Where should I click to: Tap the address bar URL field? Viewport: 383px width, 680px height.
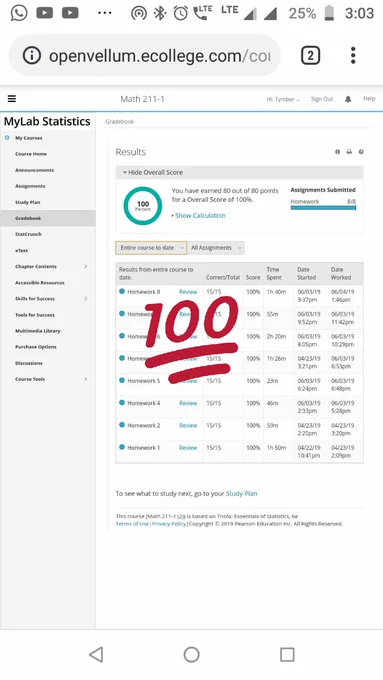145,56
